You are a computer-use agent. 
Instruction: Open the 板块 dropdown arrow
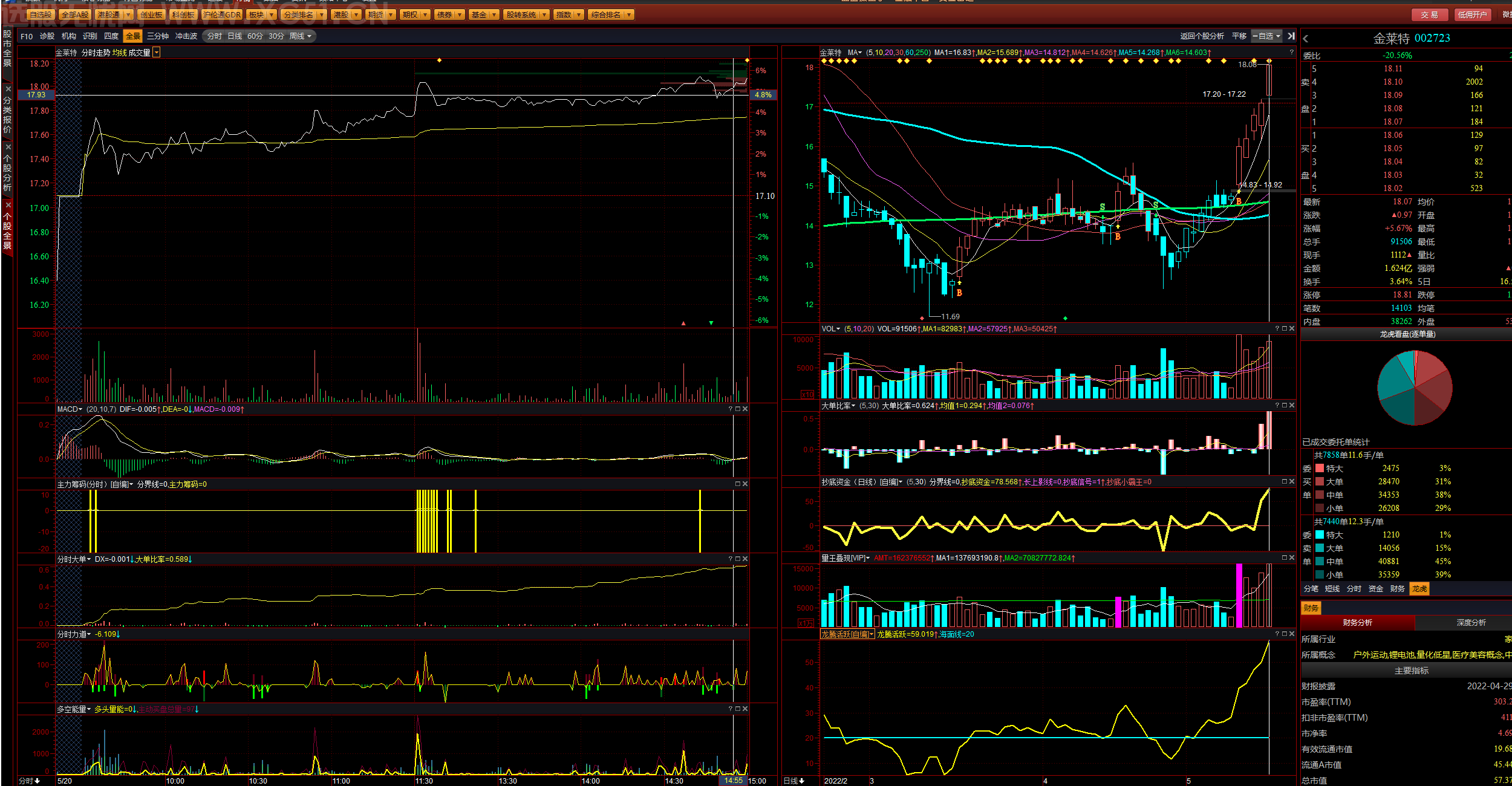coord(271,15)
